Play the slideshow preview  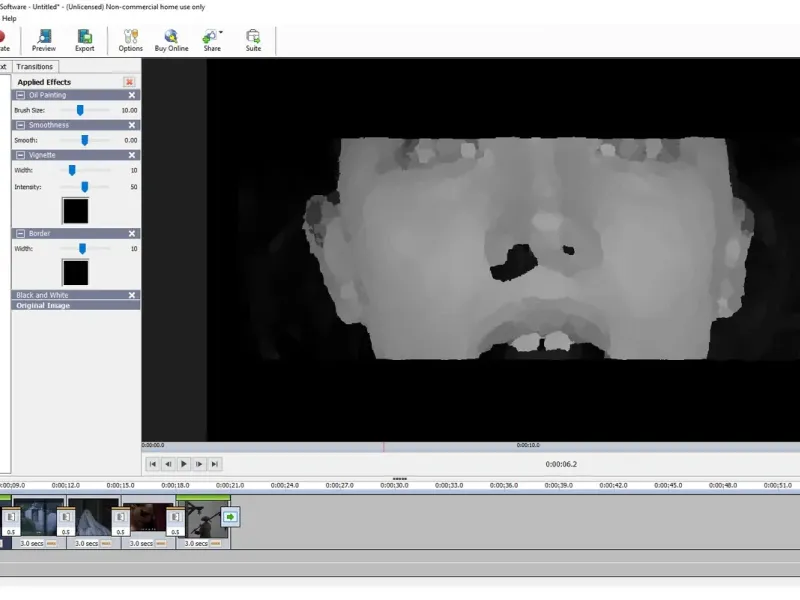[x=184, y=464]
